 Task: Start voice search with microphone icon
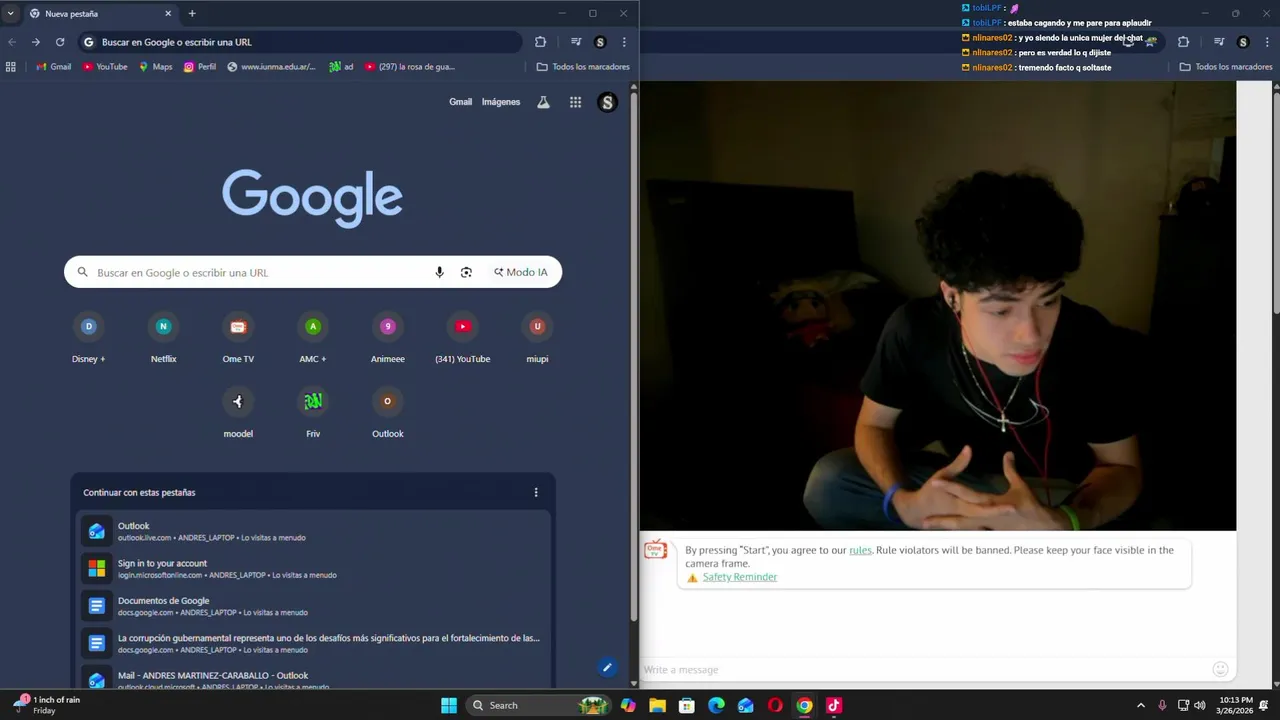pyautogui.click(x=439, y=272)
